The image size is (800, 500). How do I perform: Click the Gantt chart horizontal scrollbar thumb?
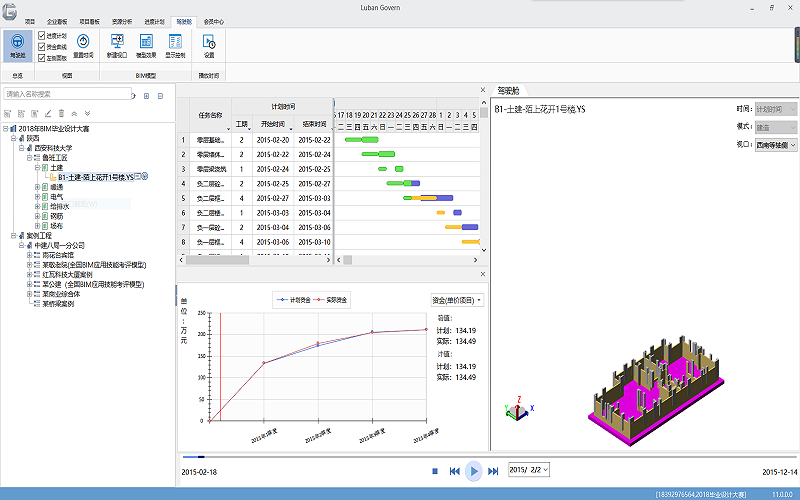click(x=347, y=260)
